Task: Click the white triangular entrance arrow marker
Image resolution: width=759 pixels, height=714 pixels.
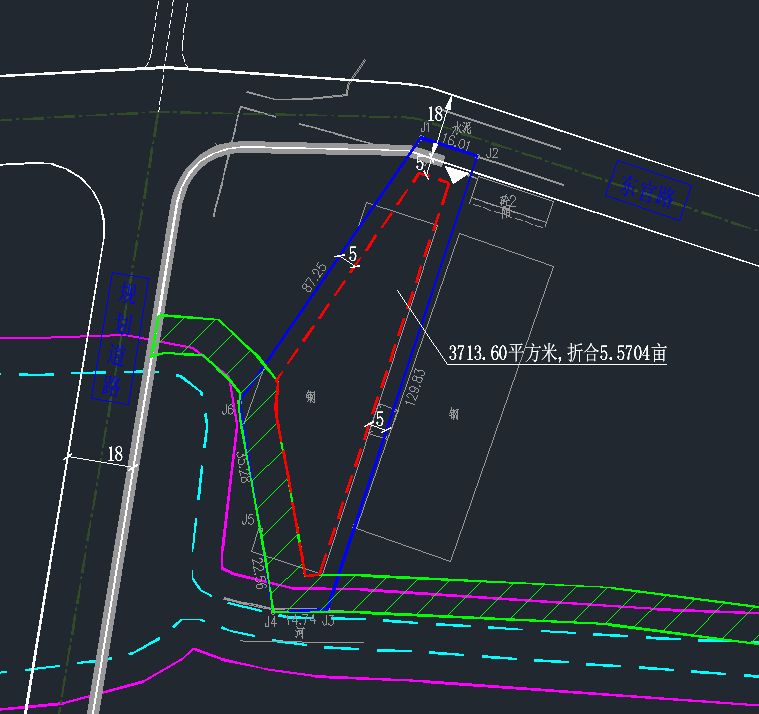Action: pyautogui.click(x=457, y=174)
